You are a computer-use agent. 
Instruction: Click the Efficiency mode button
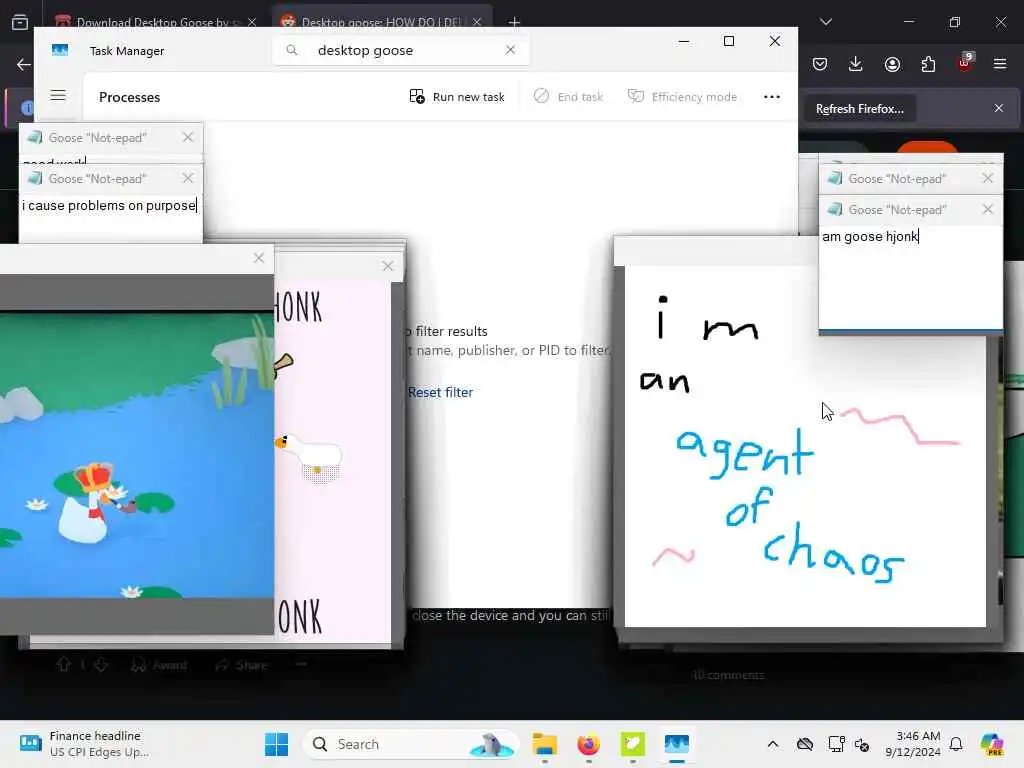[x=682, y=97]
